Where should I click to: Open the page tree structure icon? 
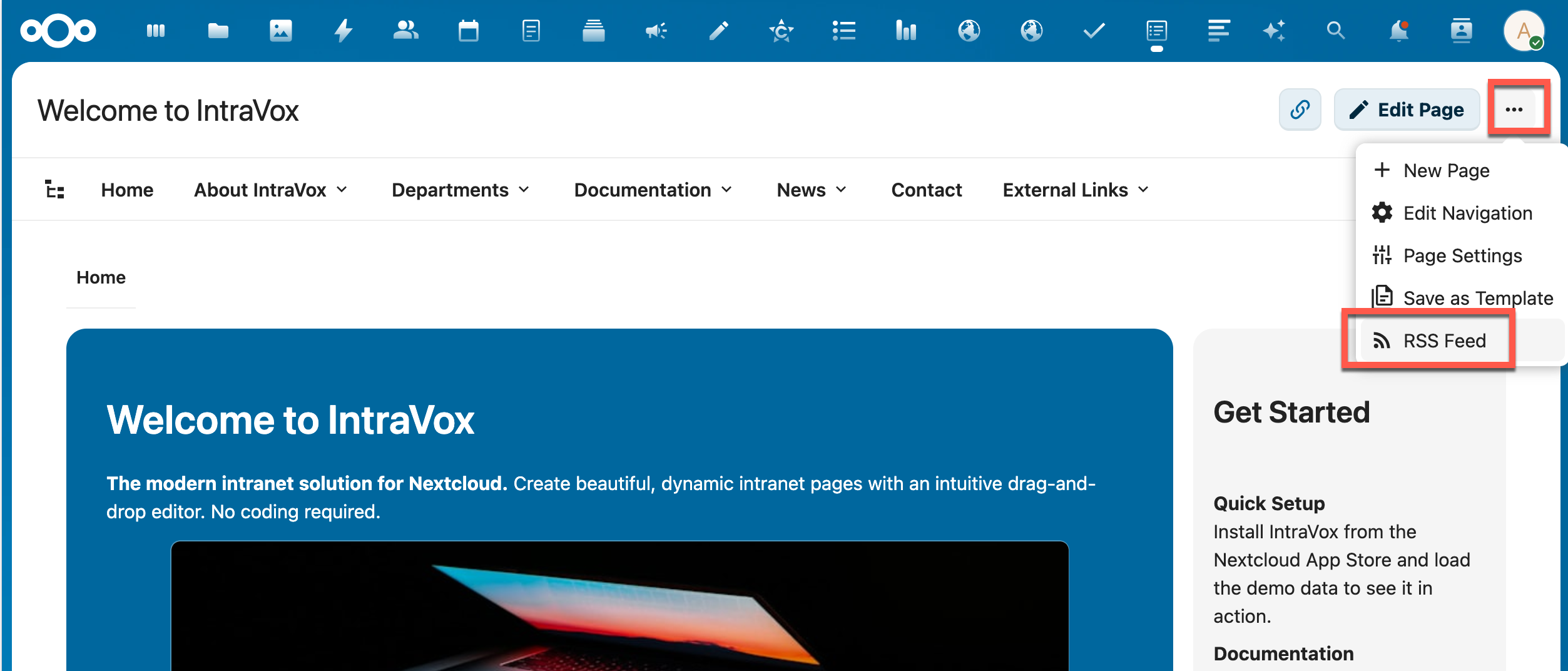(x=55, y=189)
